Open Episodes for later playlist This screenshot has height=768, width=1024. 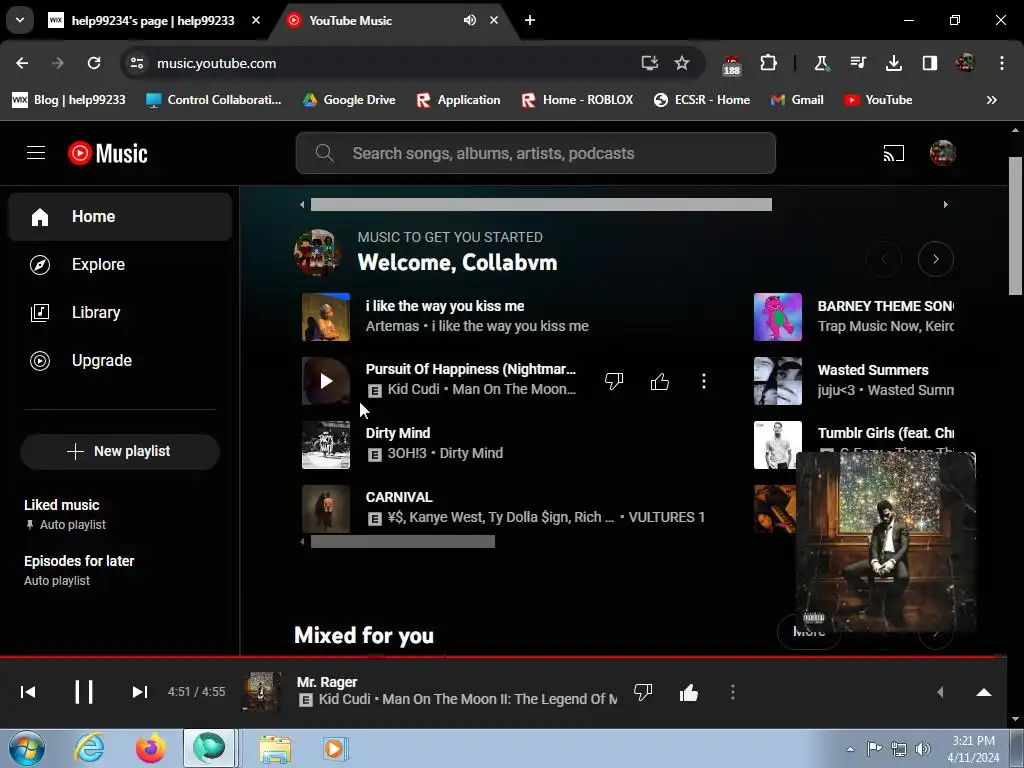click(x=120, y=570)
